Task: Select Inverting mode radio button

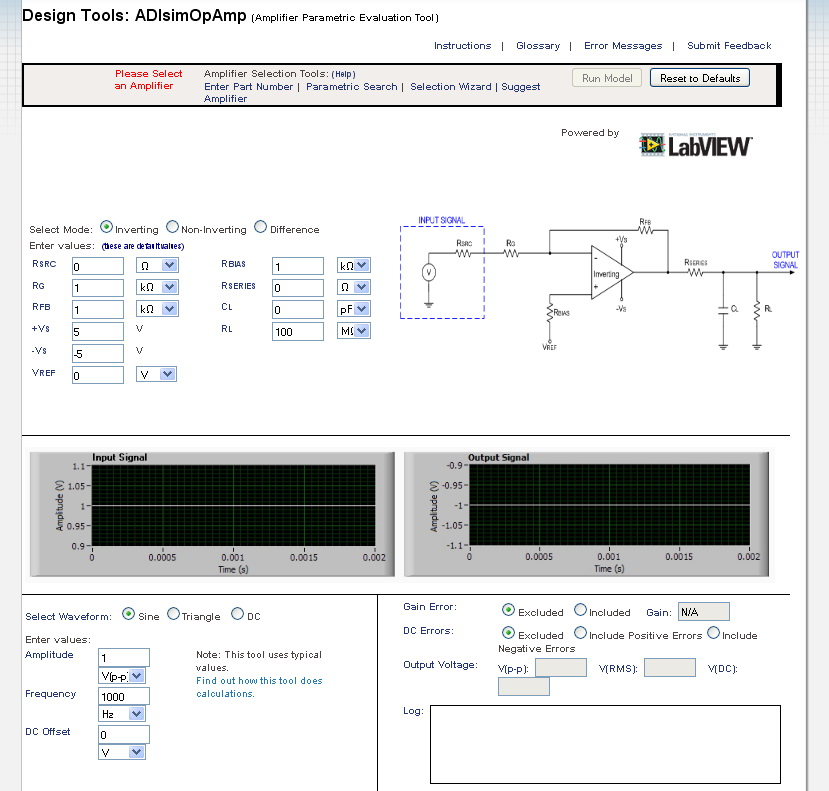Action: 106,227
